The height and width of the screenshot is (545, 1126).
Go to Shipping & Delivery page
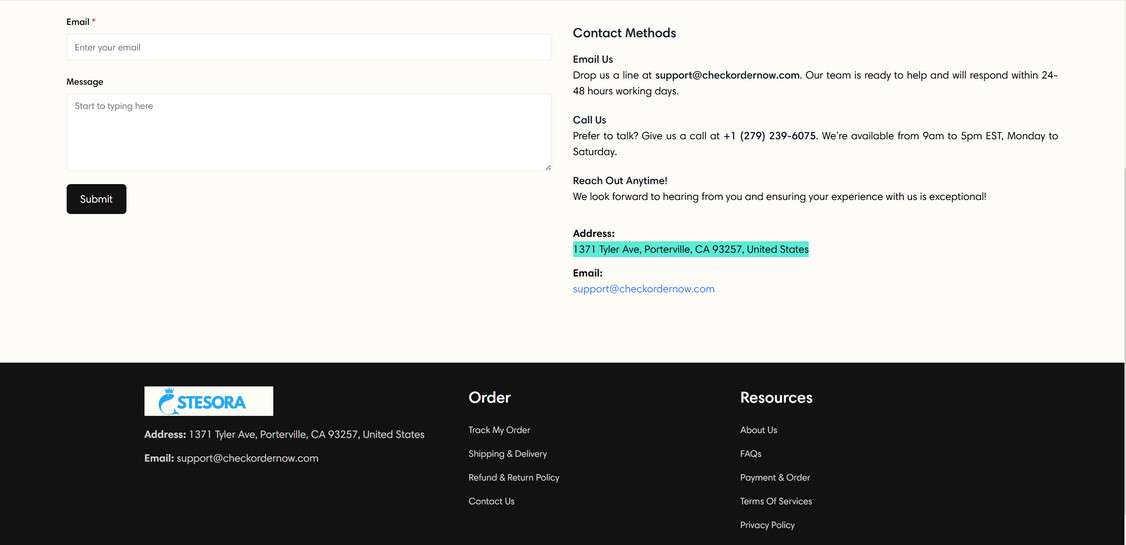pyautogui.click(x=507, y=454)
